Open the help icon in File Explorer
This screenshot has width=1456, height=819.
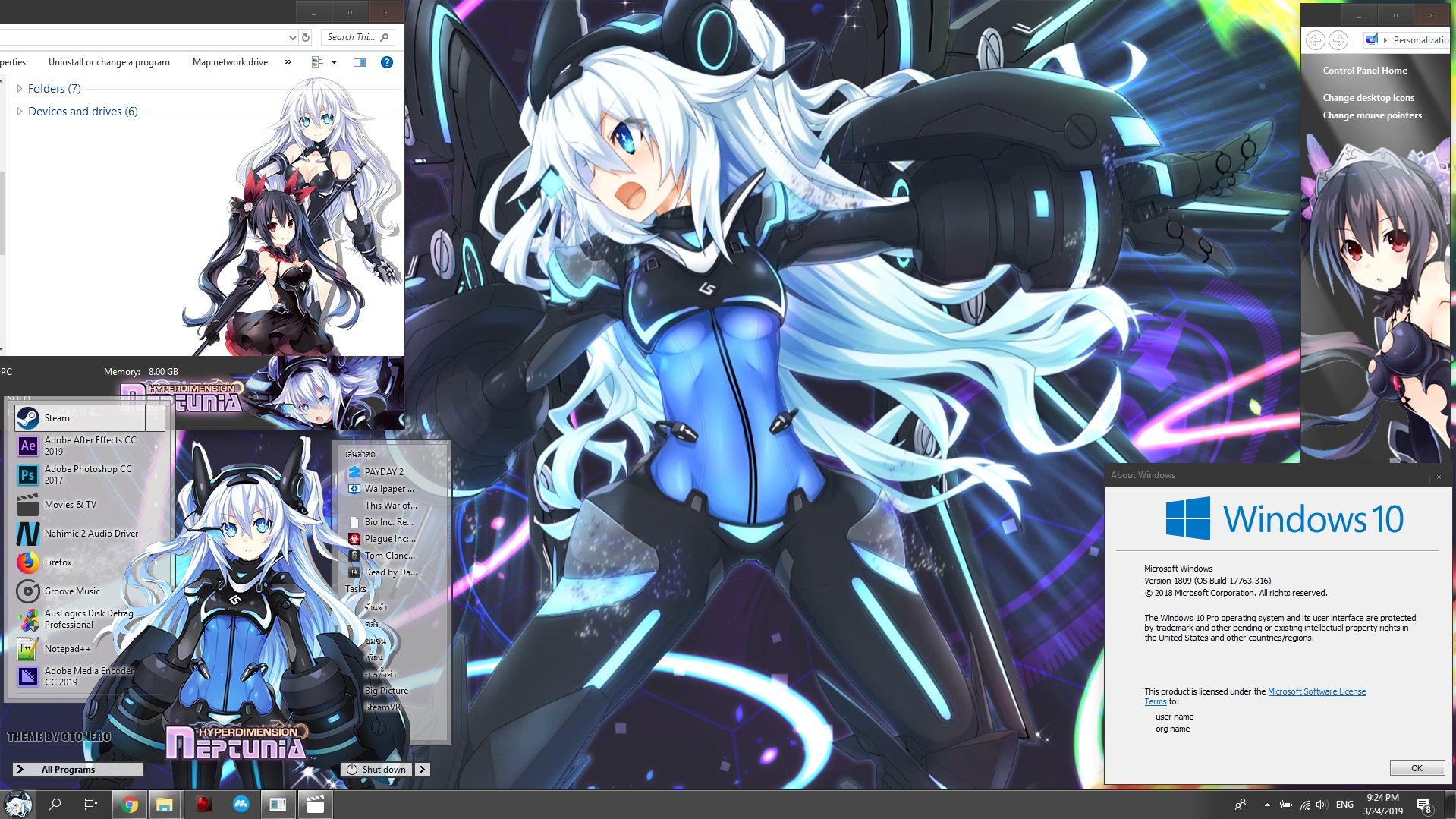coord(387,62)
